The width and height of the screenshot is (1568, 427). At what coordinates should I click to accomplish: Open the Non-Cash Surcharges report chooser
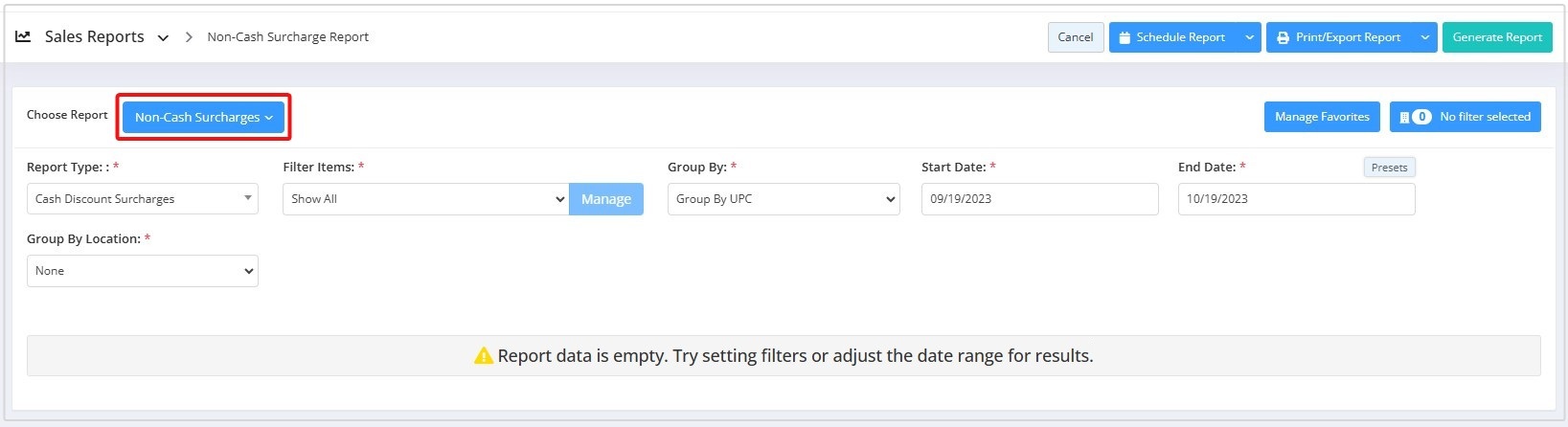point(203,117)
